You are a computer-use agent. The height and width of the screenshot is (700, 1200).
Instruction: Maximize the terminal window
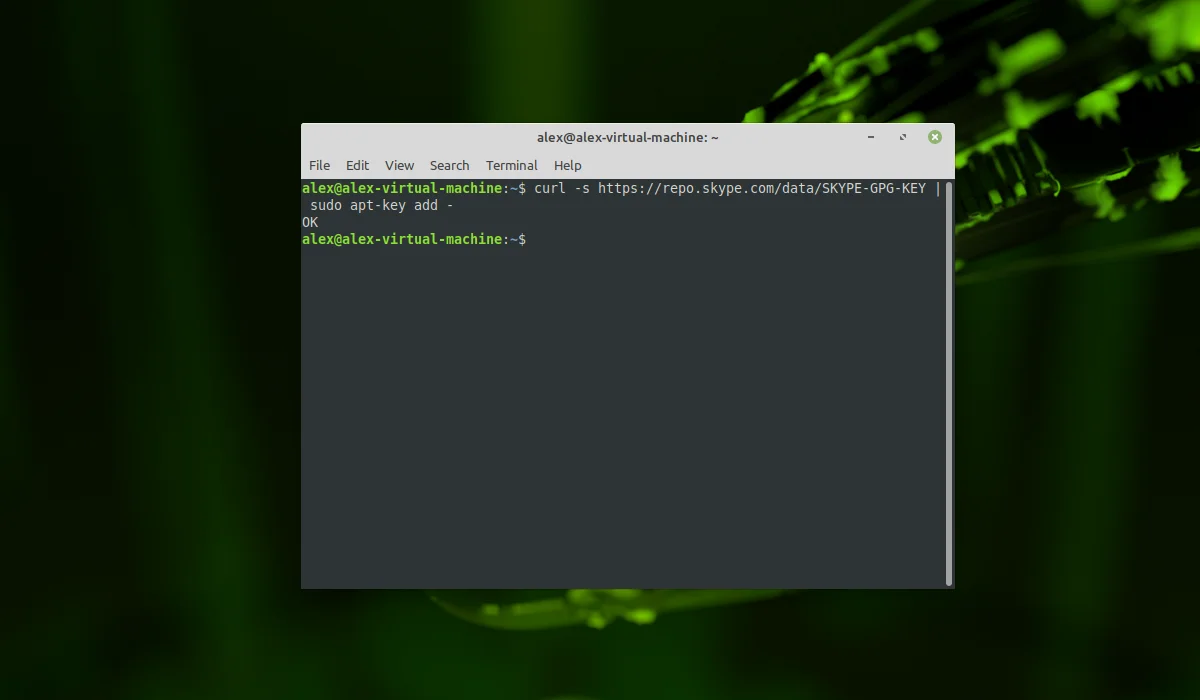903,137
